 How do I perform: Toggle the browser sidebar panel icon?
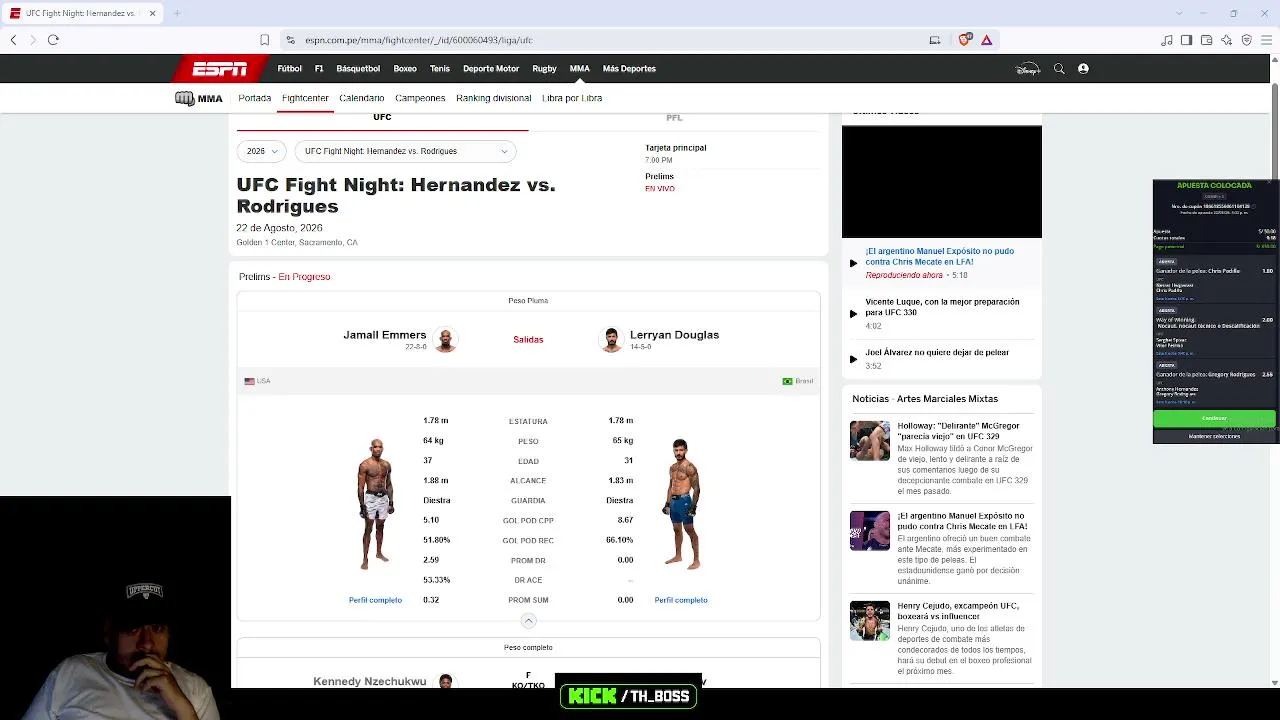tap(1187, 40)
